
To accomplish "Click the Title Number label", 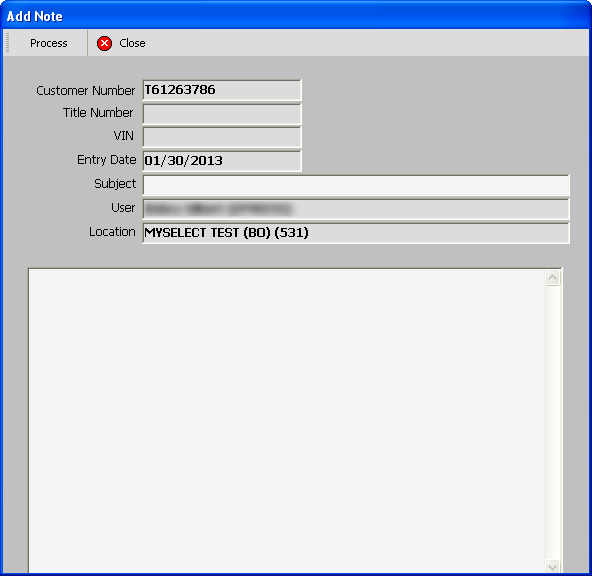I will [x=98, y=113].
